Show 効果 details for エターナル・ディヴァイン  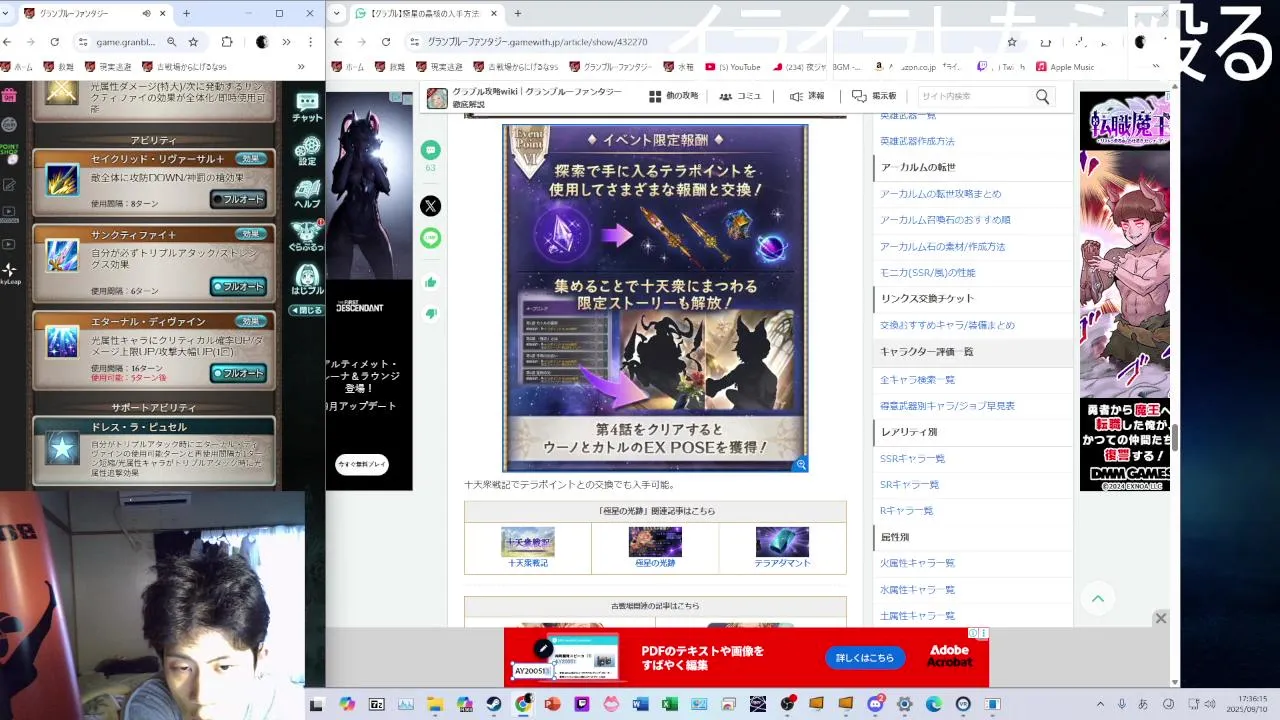coord(250,321)
